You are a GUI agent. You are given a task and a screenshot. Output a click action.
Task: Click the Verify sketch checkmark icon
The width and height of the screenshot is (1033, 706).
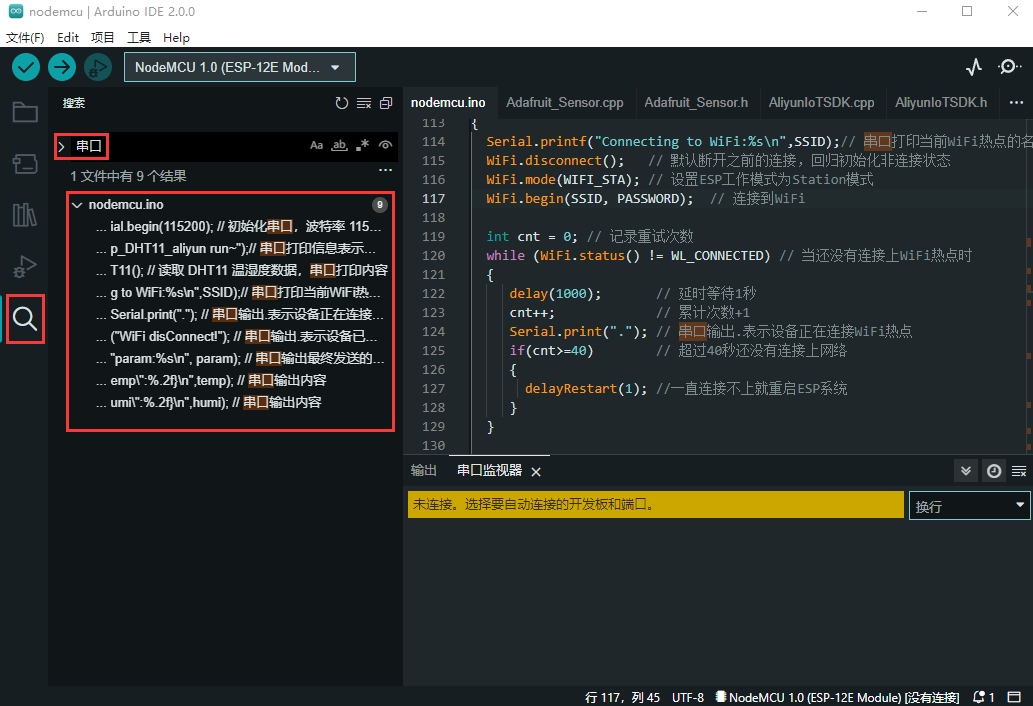(26, 66)
